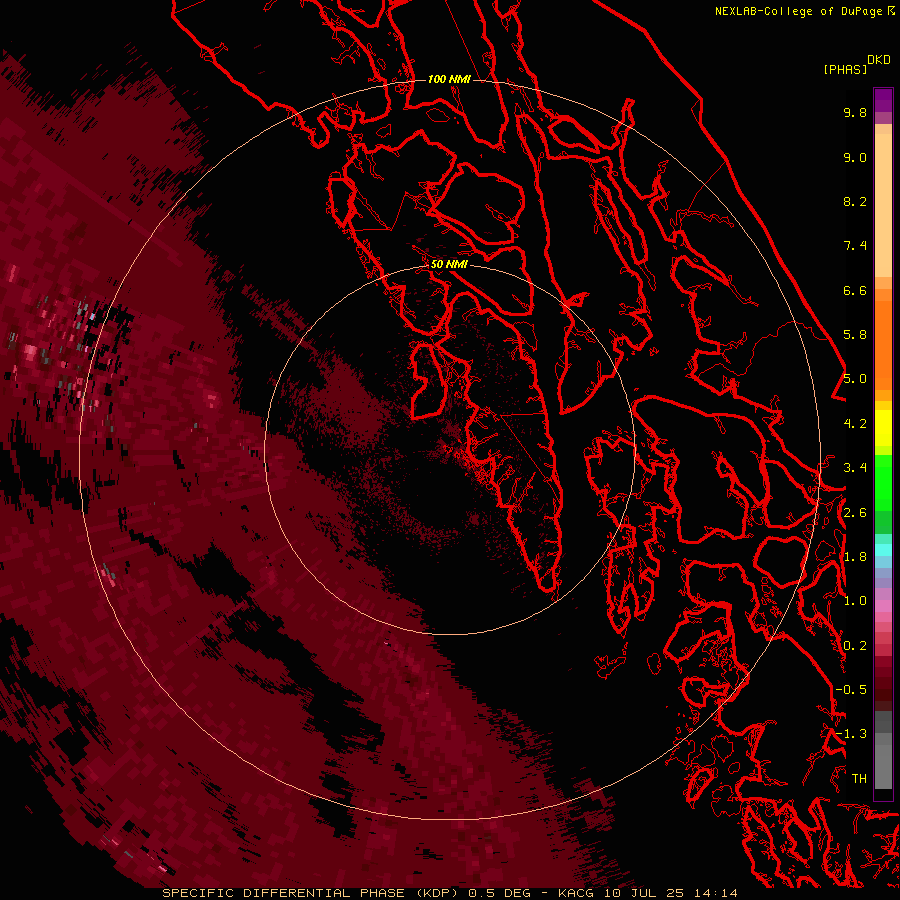Click the 14:14 timestamp
This screenshot has height=900, width=900.
[715, 893]
